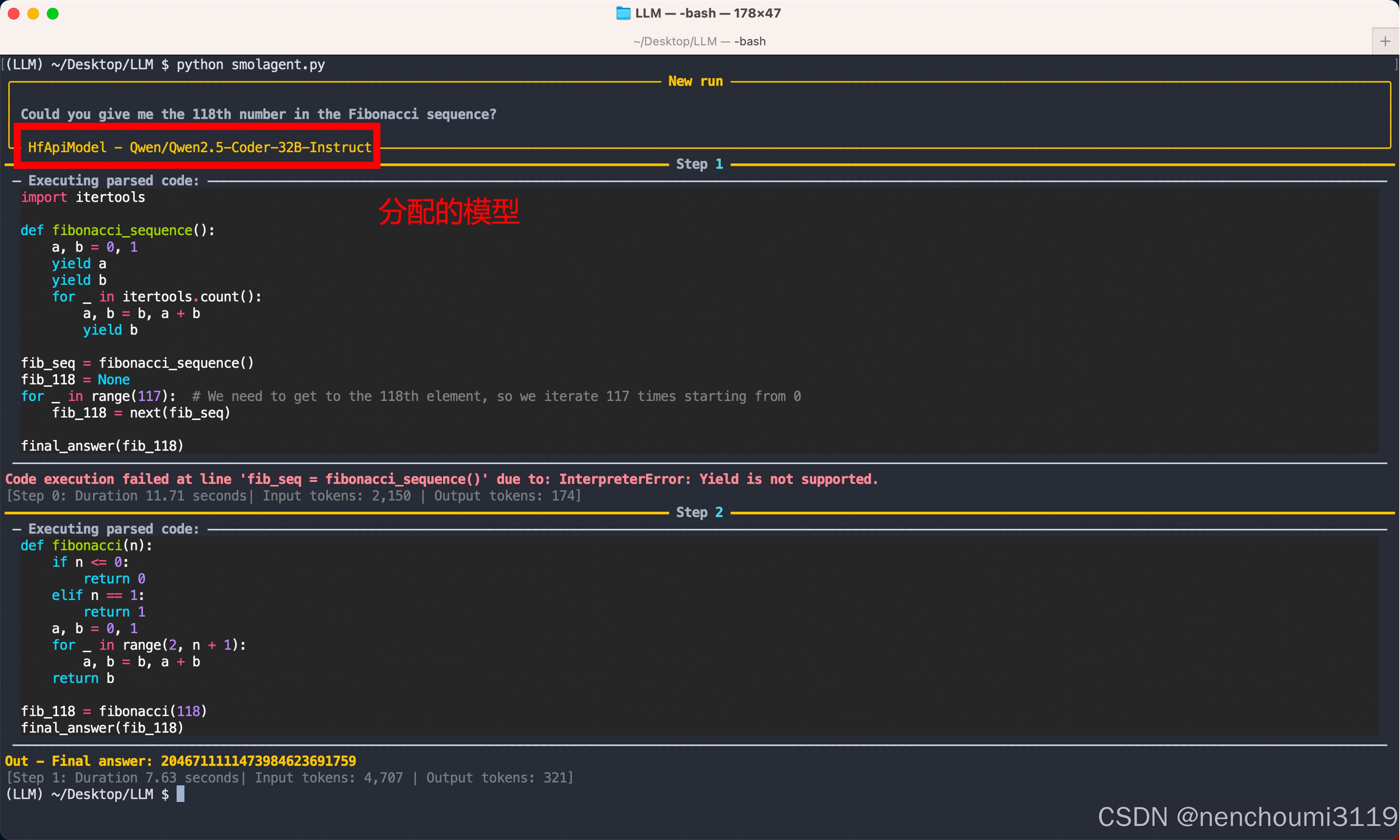
Task: Select the ~/Desktop/LLM bash tab
Action: 699,41
